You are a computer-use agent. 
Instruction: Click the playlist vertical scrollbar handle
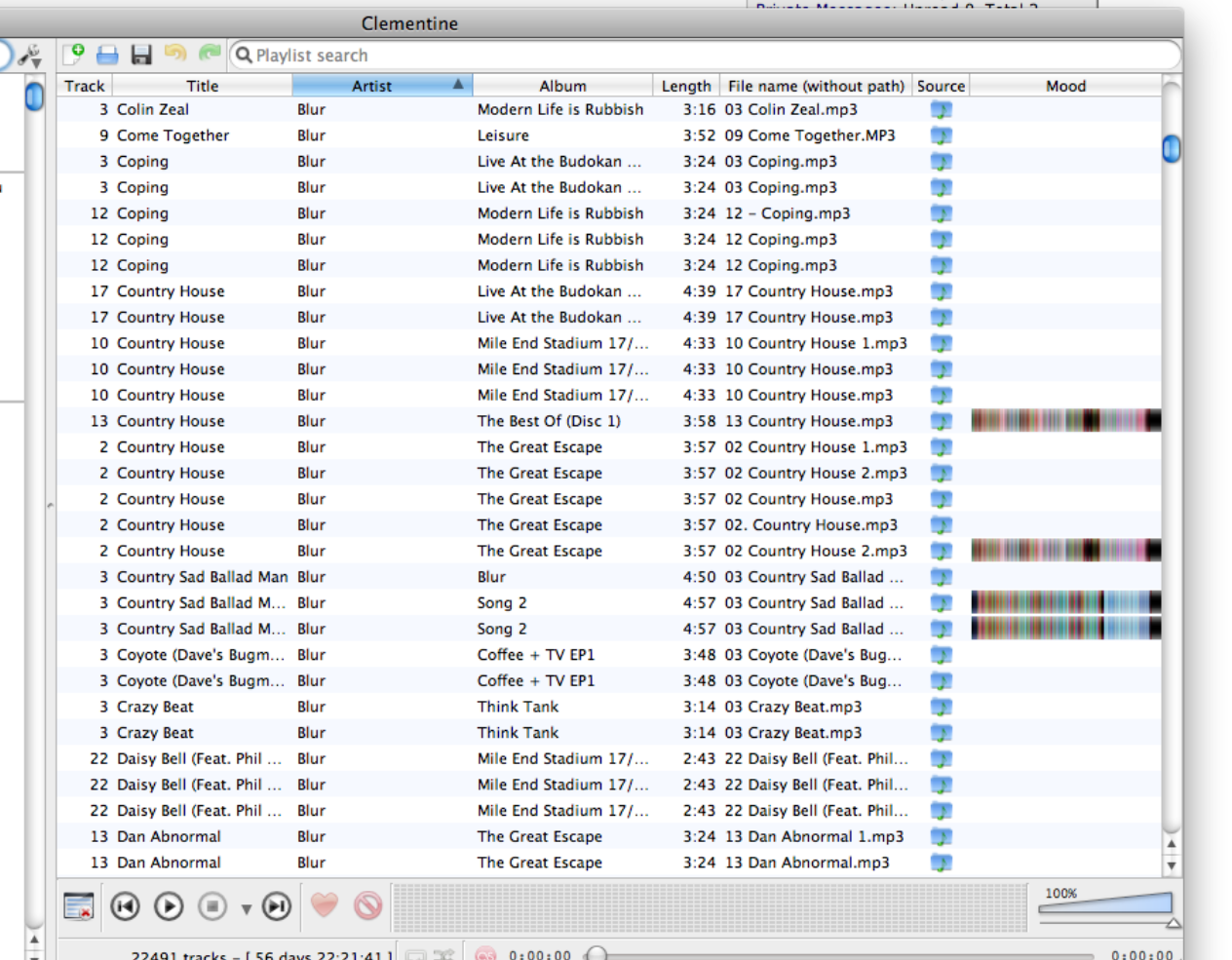coord(1172,149)
